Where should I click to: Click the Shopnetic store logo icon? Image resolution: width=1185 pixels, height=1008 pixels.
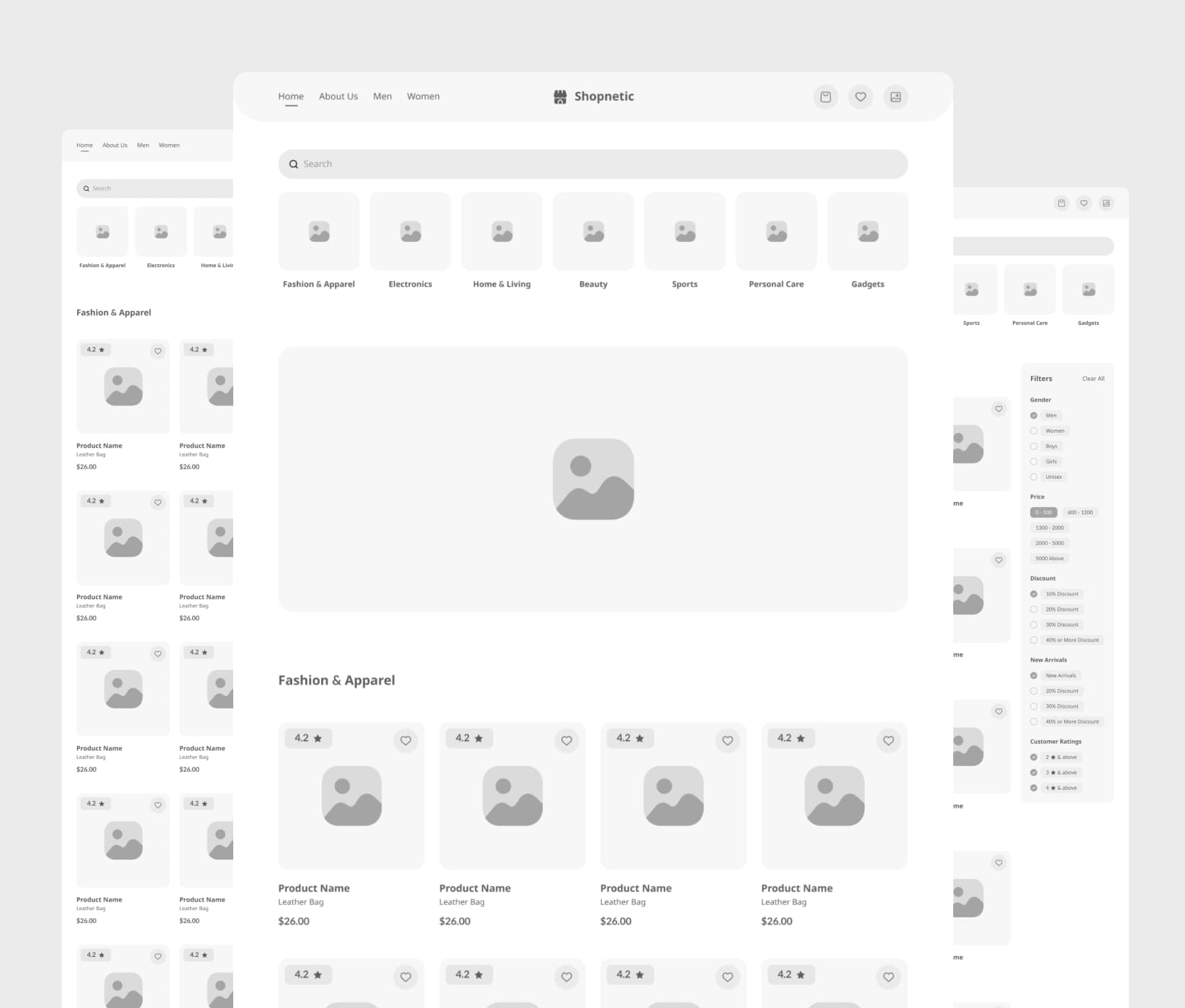560,97
